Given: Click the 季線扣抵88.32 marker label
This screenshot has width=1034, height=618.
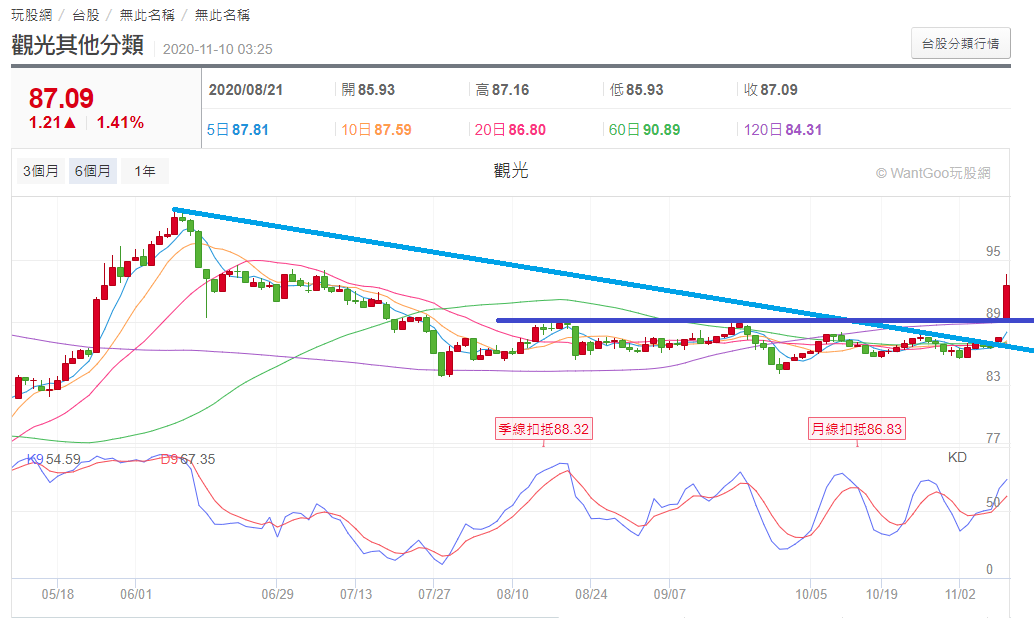Looking at the screenshot, I should 543,429.
